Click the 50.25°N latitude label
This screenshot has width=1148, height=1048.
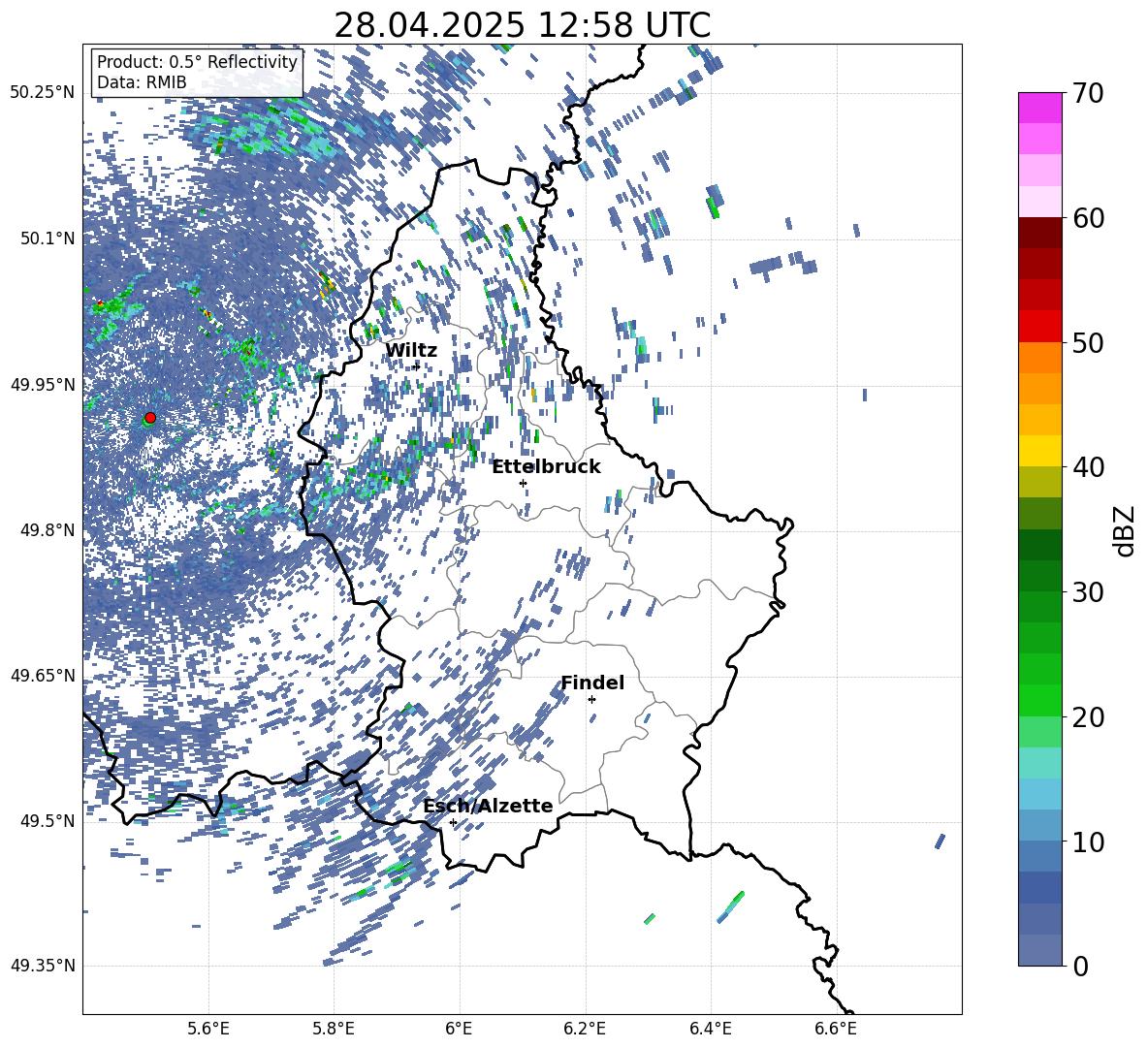43,93
